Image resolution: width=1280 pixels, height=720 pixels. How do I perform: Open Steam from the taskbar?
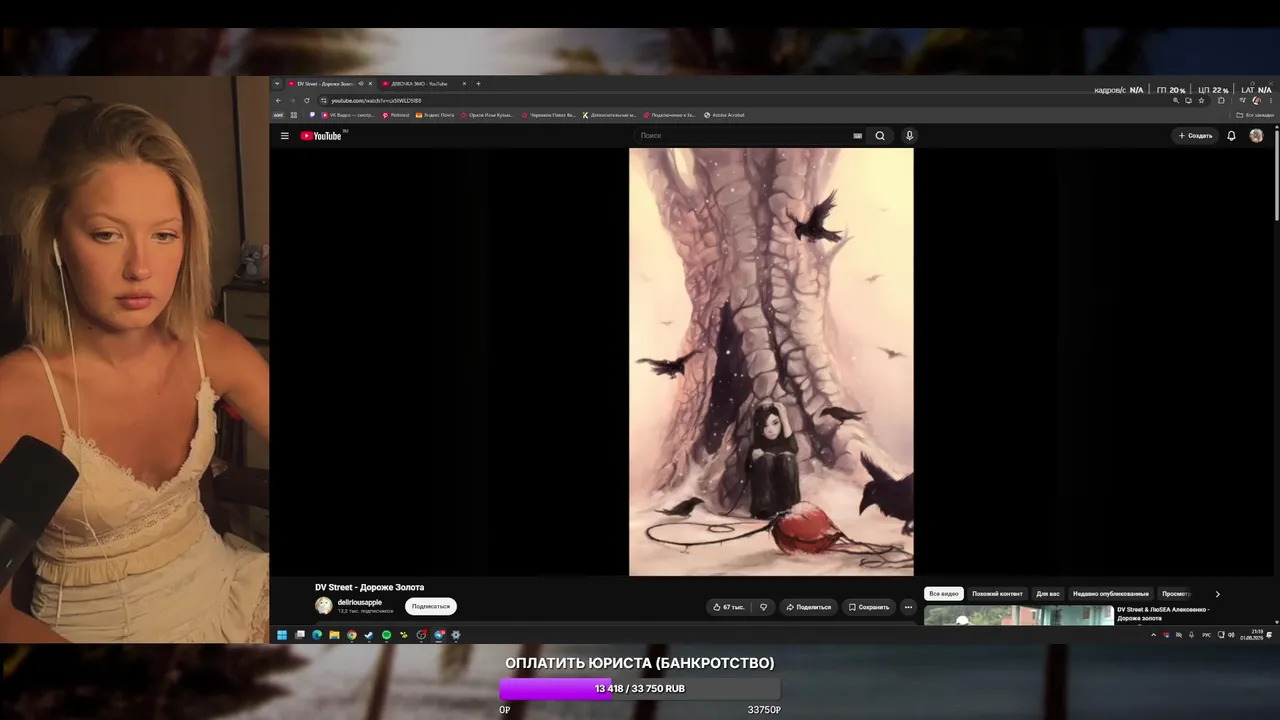pyautogui.click(x=369, y=635)
